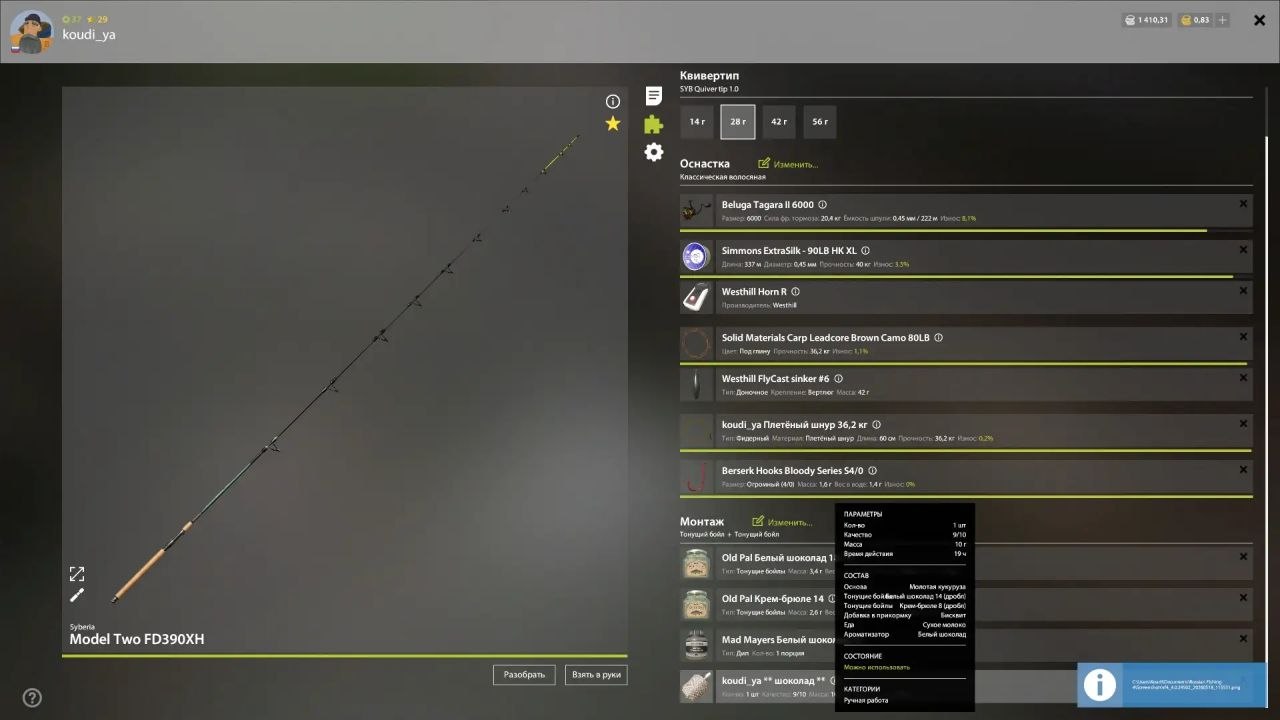Click the koudi_ya шоколад feeder icon

tap(696, 687)
